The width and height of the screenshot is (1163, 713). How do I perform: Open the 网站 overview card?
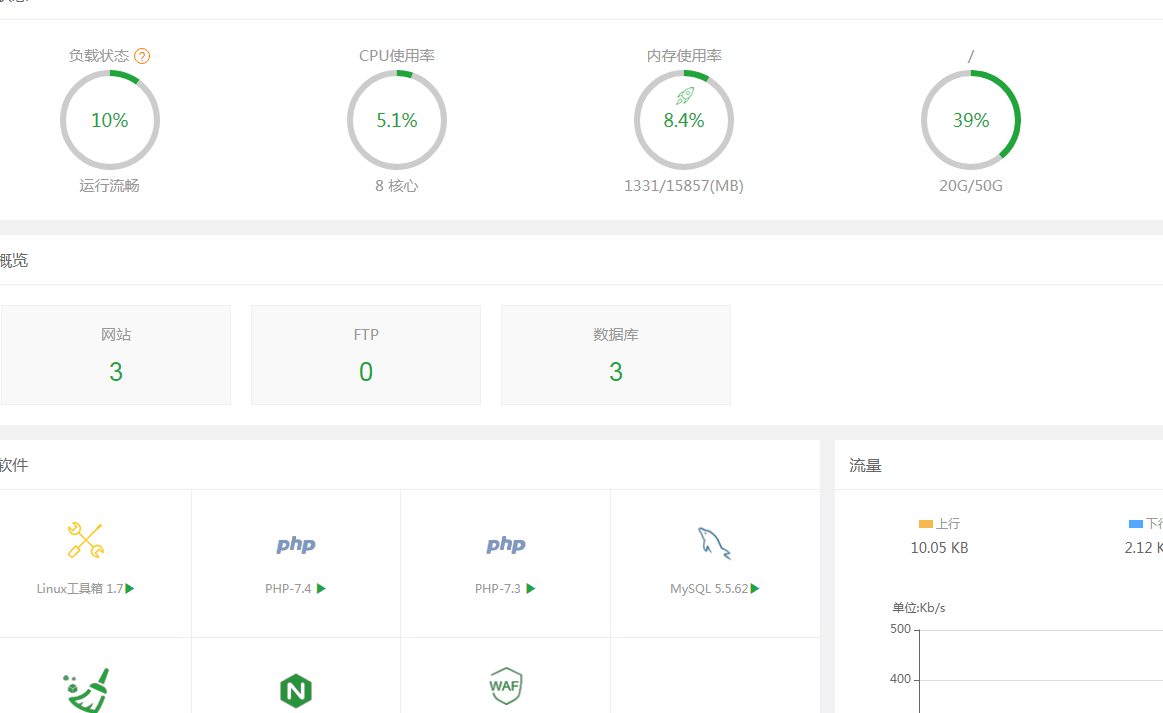(116, 355)
